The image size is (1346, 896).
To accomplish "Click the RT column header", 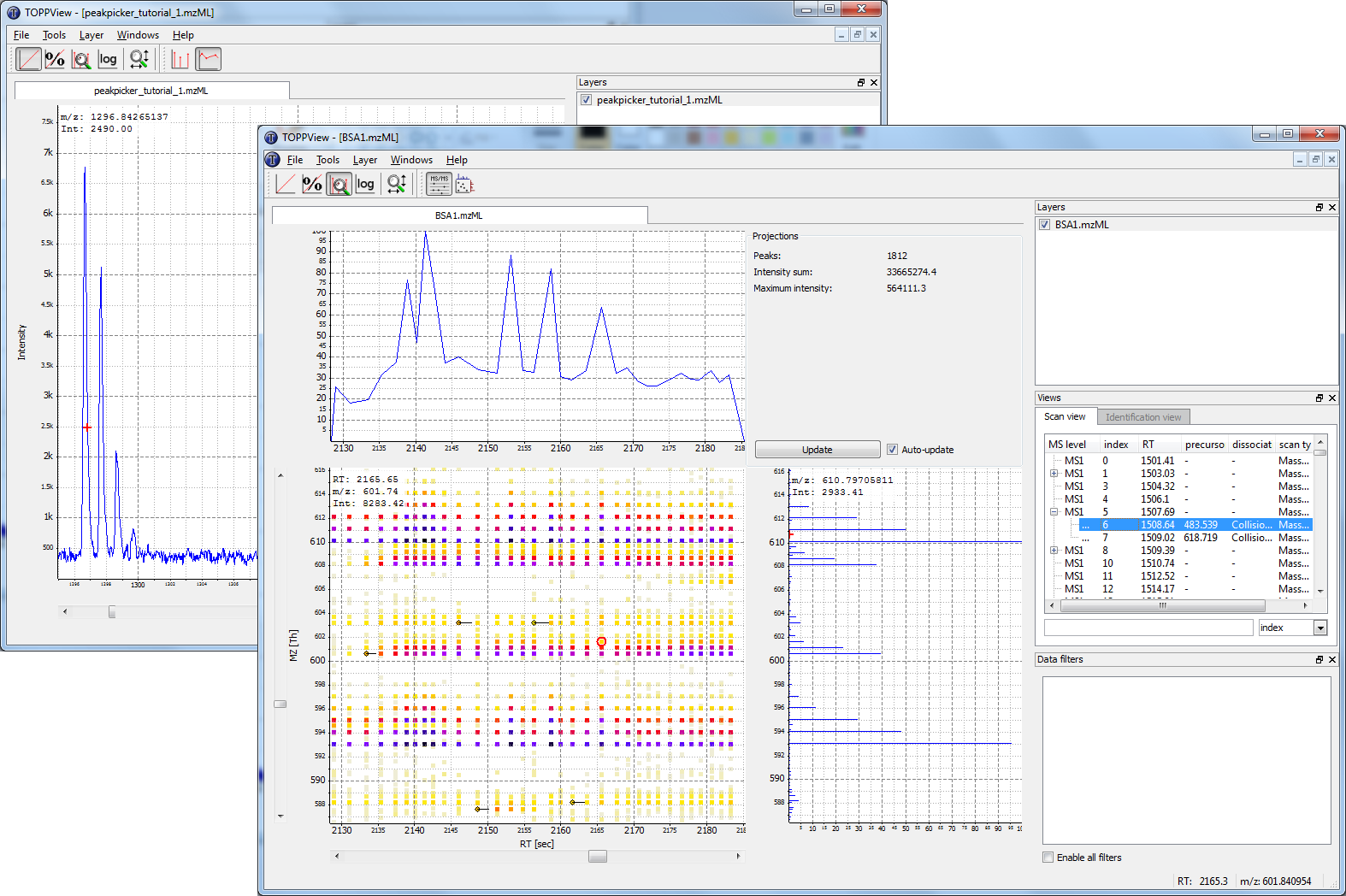I will coord(1148,445).
